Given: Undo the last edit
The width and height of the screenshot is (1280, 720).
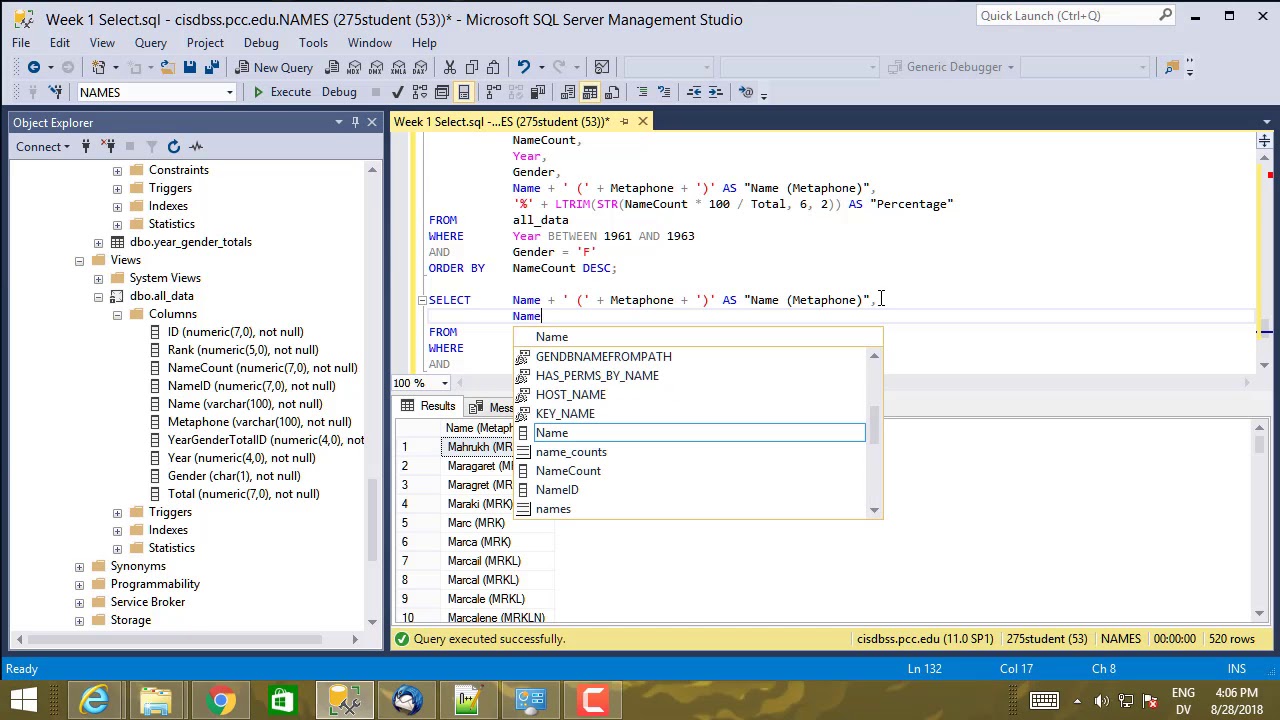Looking at the screenshot, I should point(523,67).
